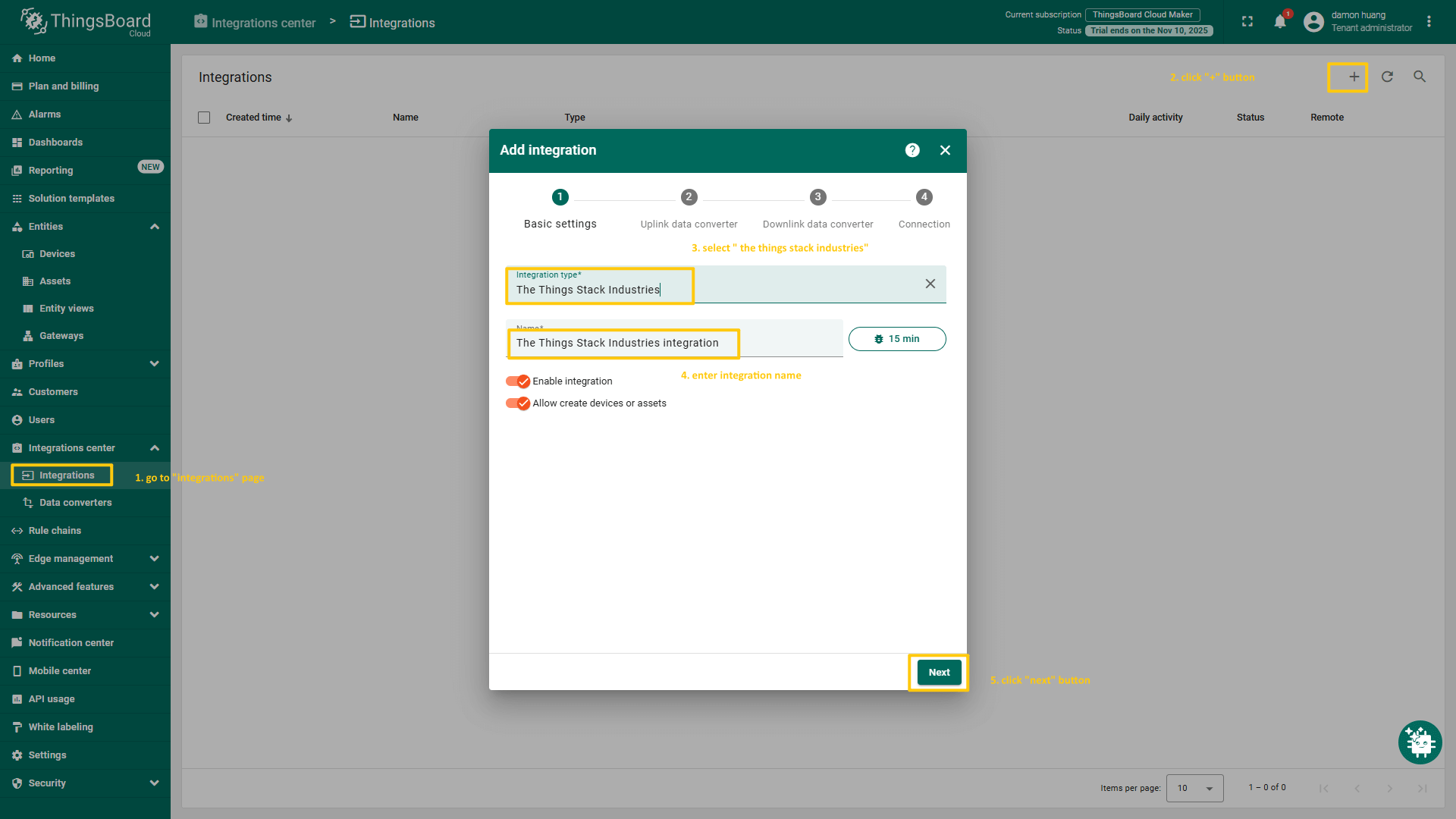1456x819 pixels.
Task: Click the search magnifier icon
Action: click(1420, 77)
